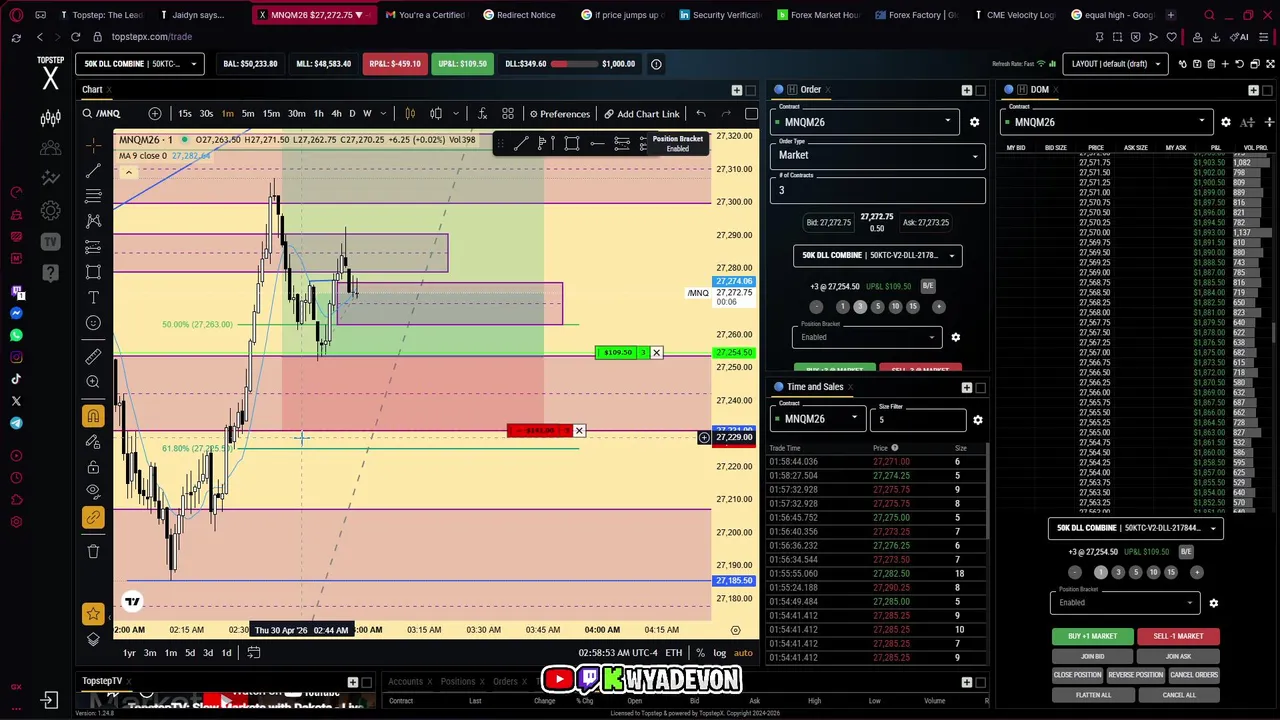1280x720 pixels.
Task: Click the BUY +1 MARKET button
Action: (x=1092, y=636)
